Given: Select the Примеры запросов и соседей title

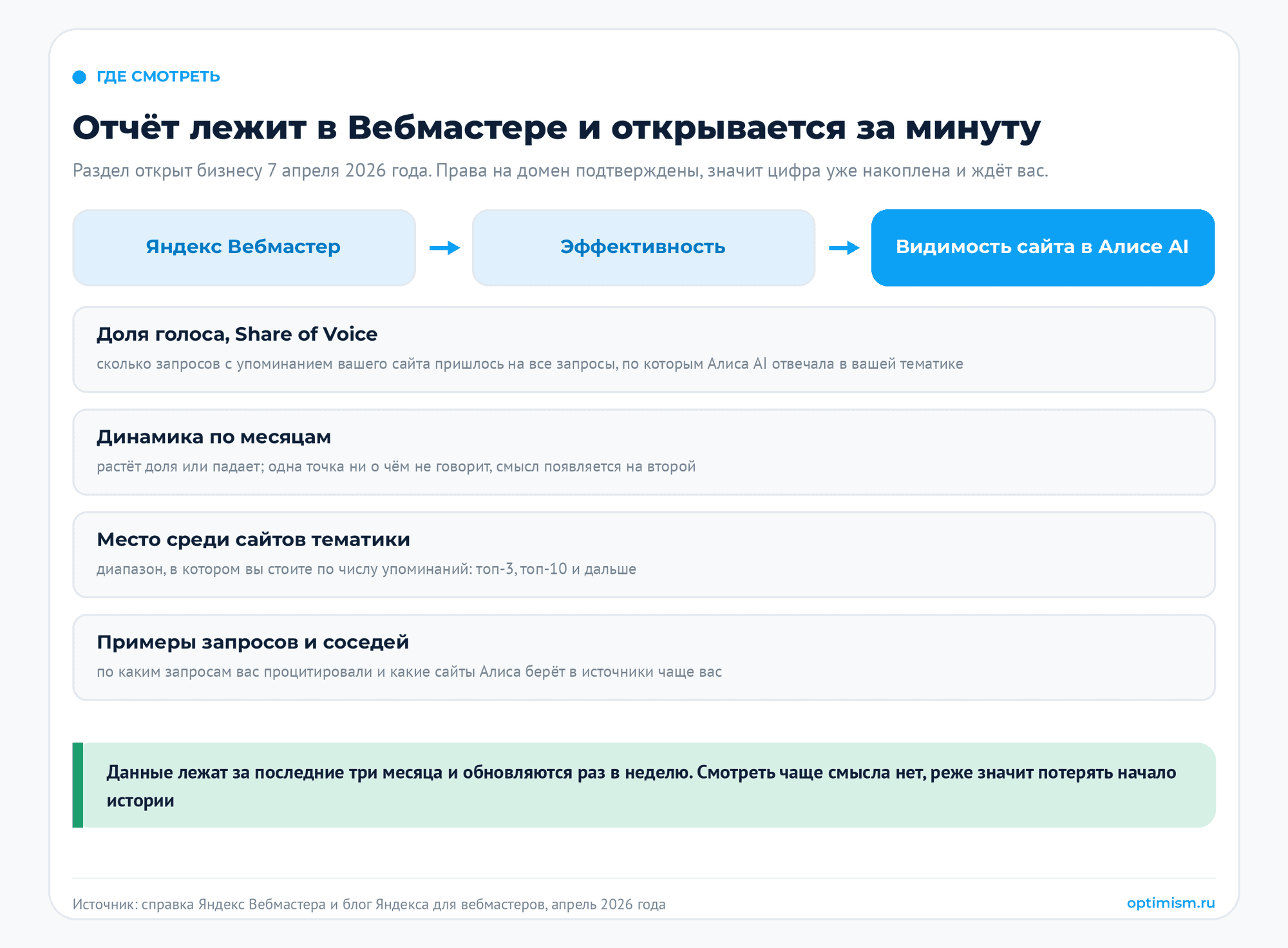Looking at the screenshot, I should (x=253, y=642).
